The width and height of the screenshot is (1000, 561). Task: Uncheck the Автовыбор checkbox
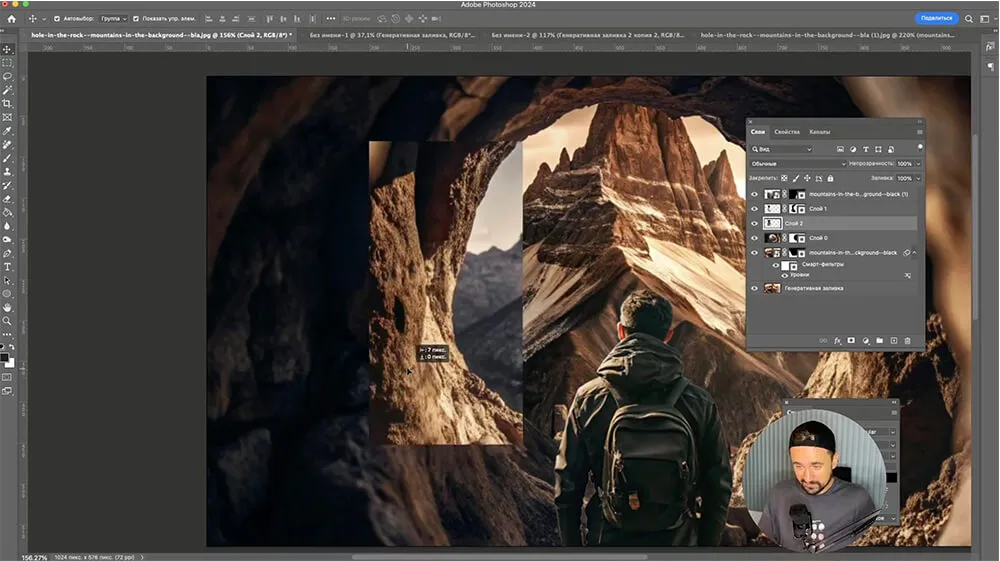tap(56, 19)
